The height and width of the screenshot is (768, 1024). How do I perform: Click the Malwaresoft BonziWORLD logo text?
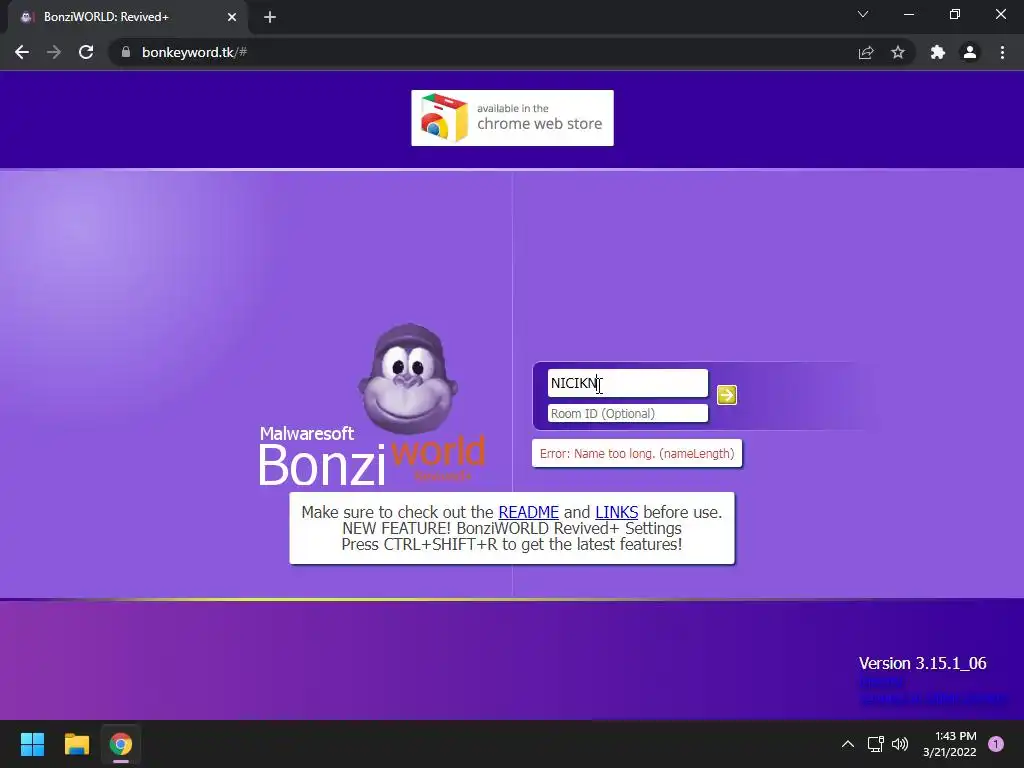tap(372, 458)
